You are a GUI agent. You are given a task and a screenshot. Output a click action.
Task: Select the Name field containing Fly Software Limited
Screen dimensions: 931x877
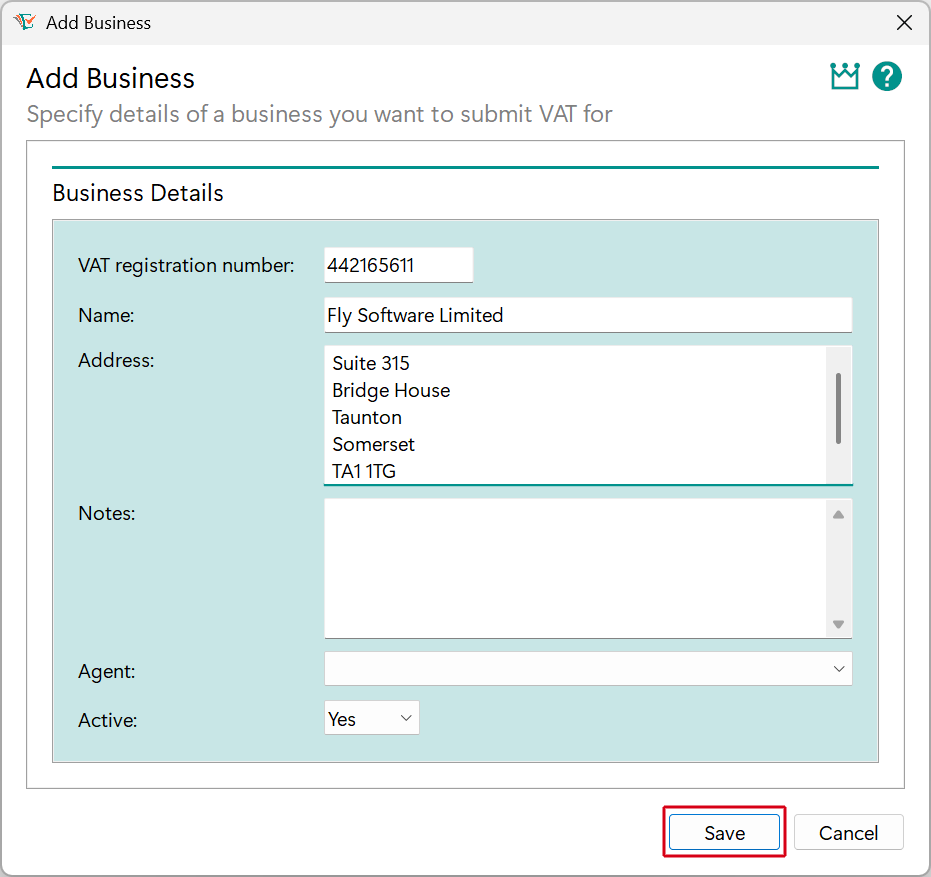tap(587, 315)
